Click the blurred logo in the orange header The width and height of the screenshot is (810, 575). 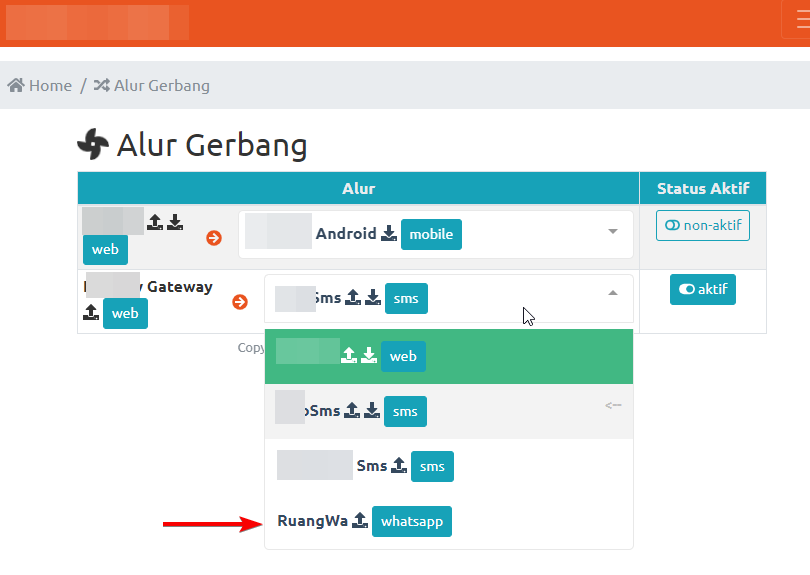(95, 22)
